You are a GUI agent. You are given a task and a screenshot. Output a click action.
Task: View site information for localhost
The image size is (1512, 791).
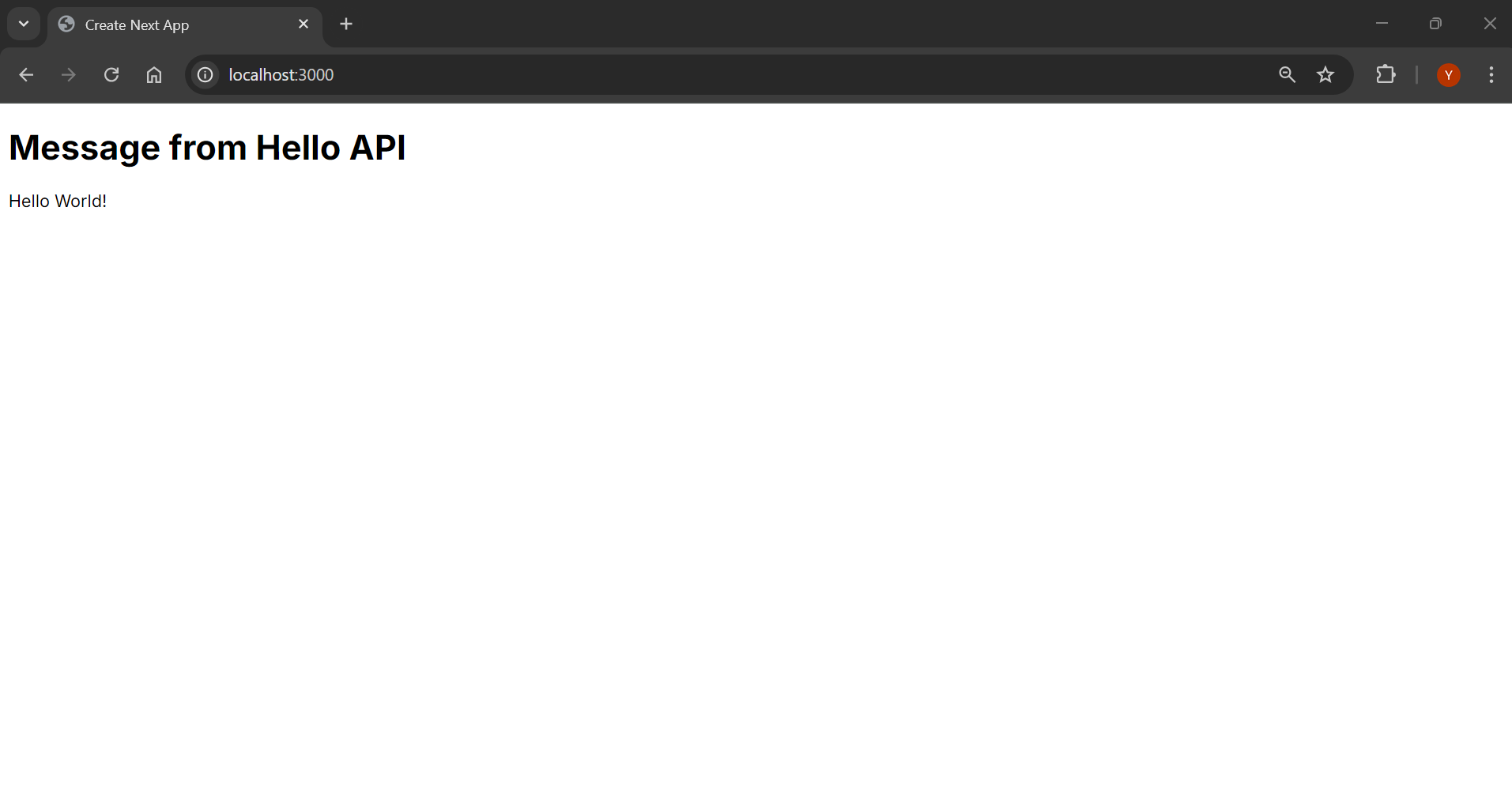coord(205,75)
